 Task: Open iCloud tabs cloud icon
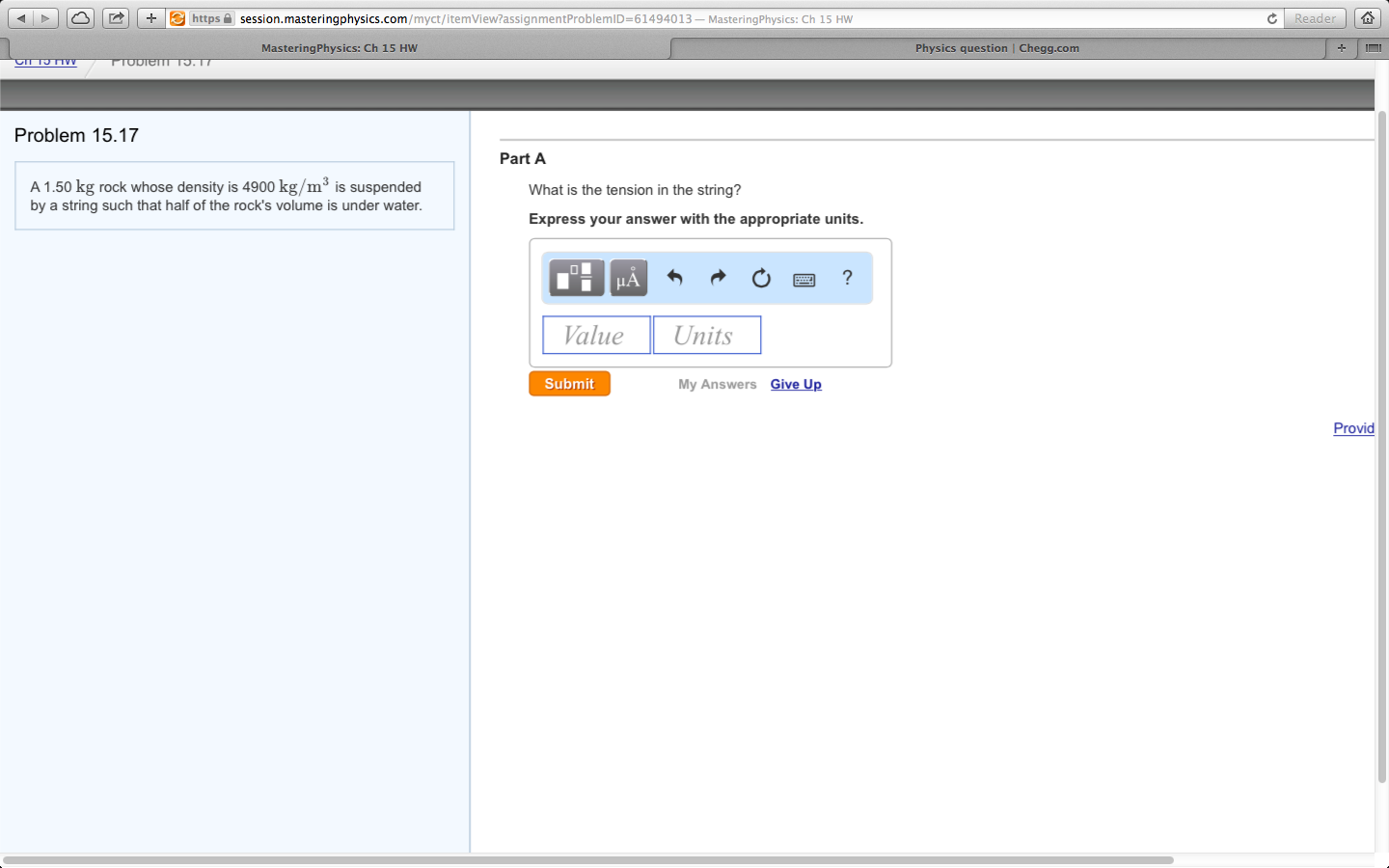80,18
